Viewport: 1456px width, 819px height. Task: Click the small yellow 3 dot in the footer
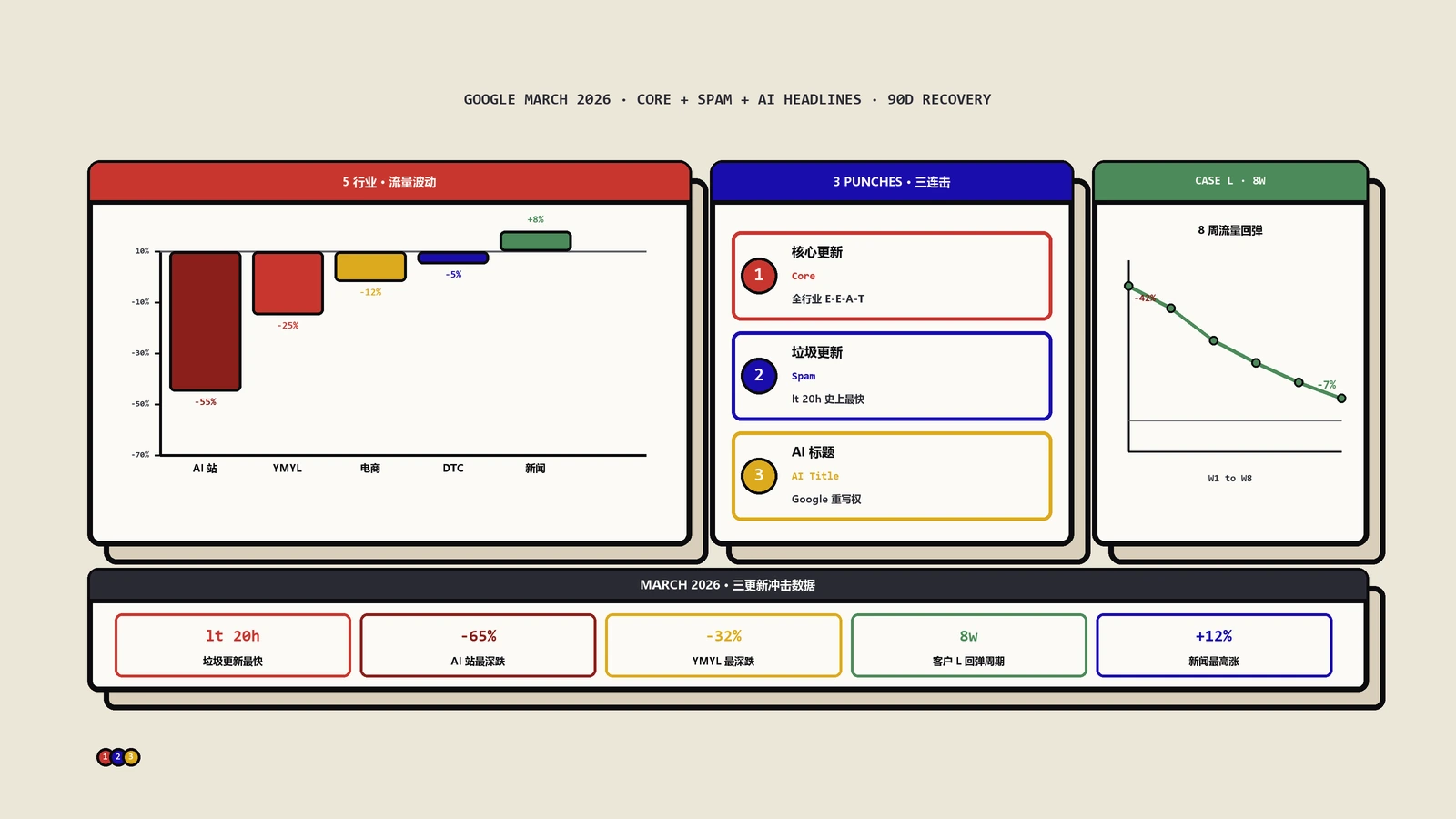pyautogui.click(x=131, y=757)
